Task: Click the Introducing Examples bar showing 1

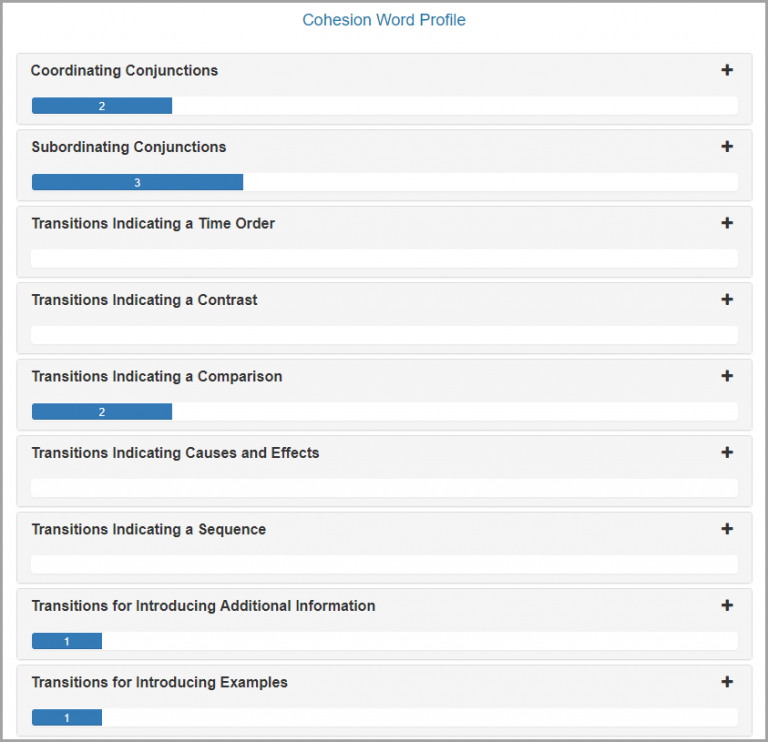Action: (x=67, y=718)
